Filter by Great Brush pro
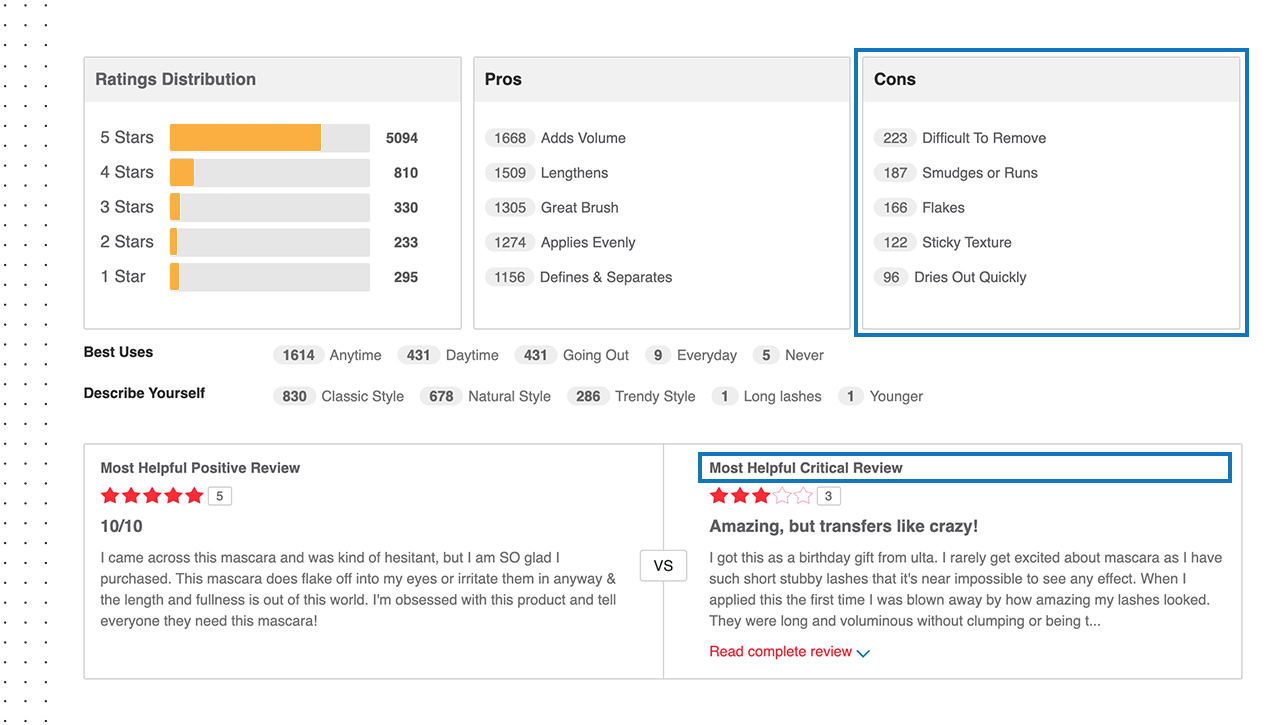 (552, 208)
